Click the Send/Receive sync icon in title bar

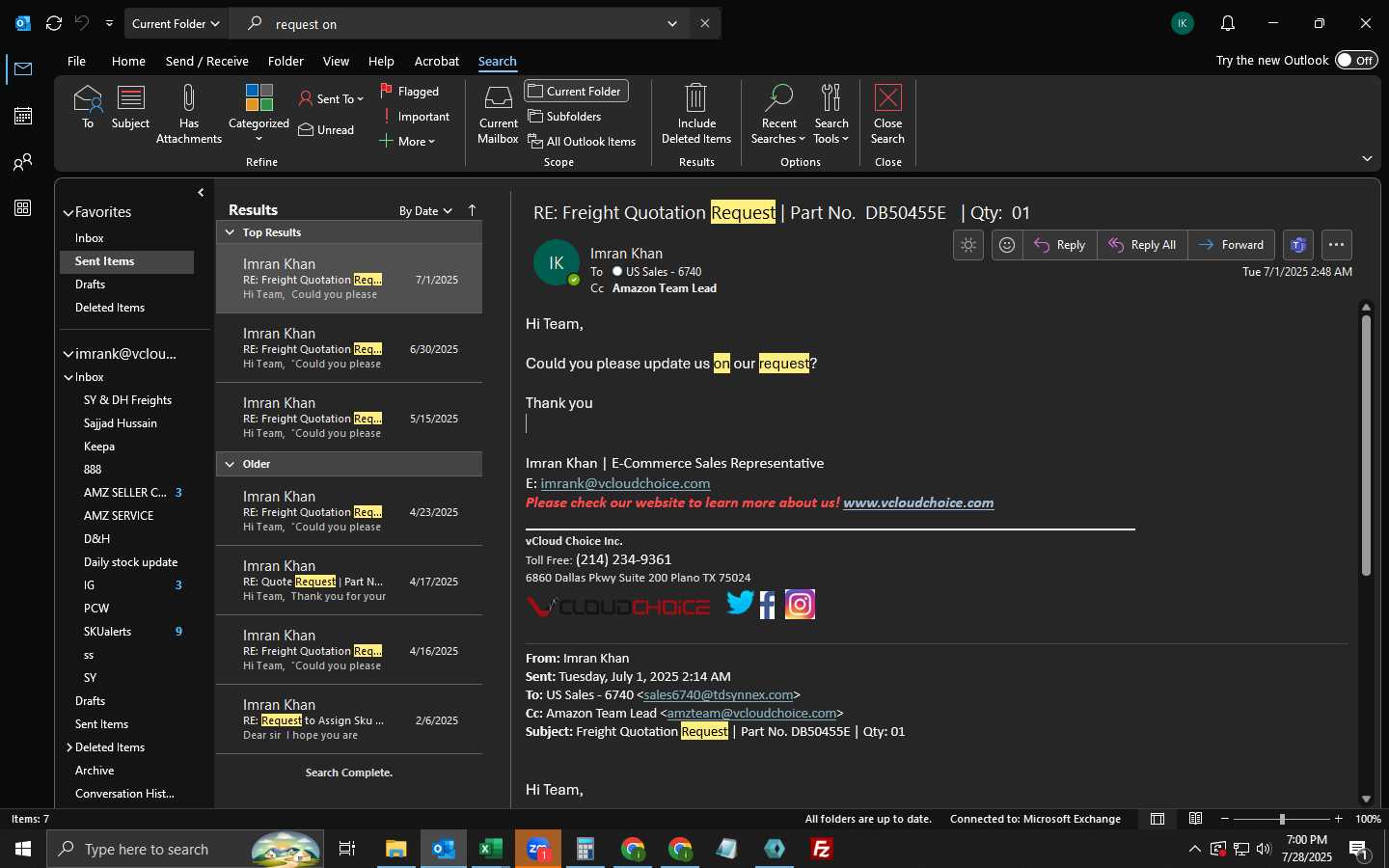tap(54, 23)
